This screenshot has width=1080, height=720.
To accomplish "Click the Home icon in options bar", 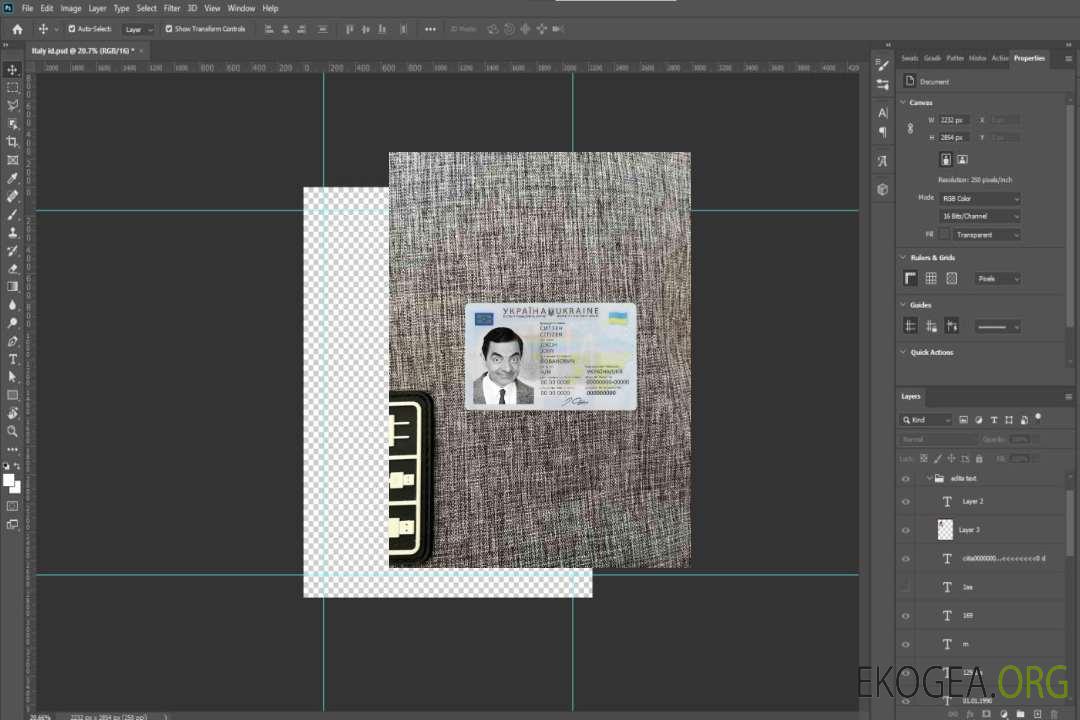I will (x=17, y=29).
